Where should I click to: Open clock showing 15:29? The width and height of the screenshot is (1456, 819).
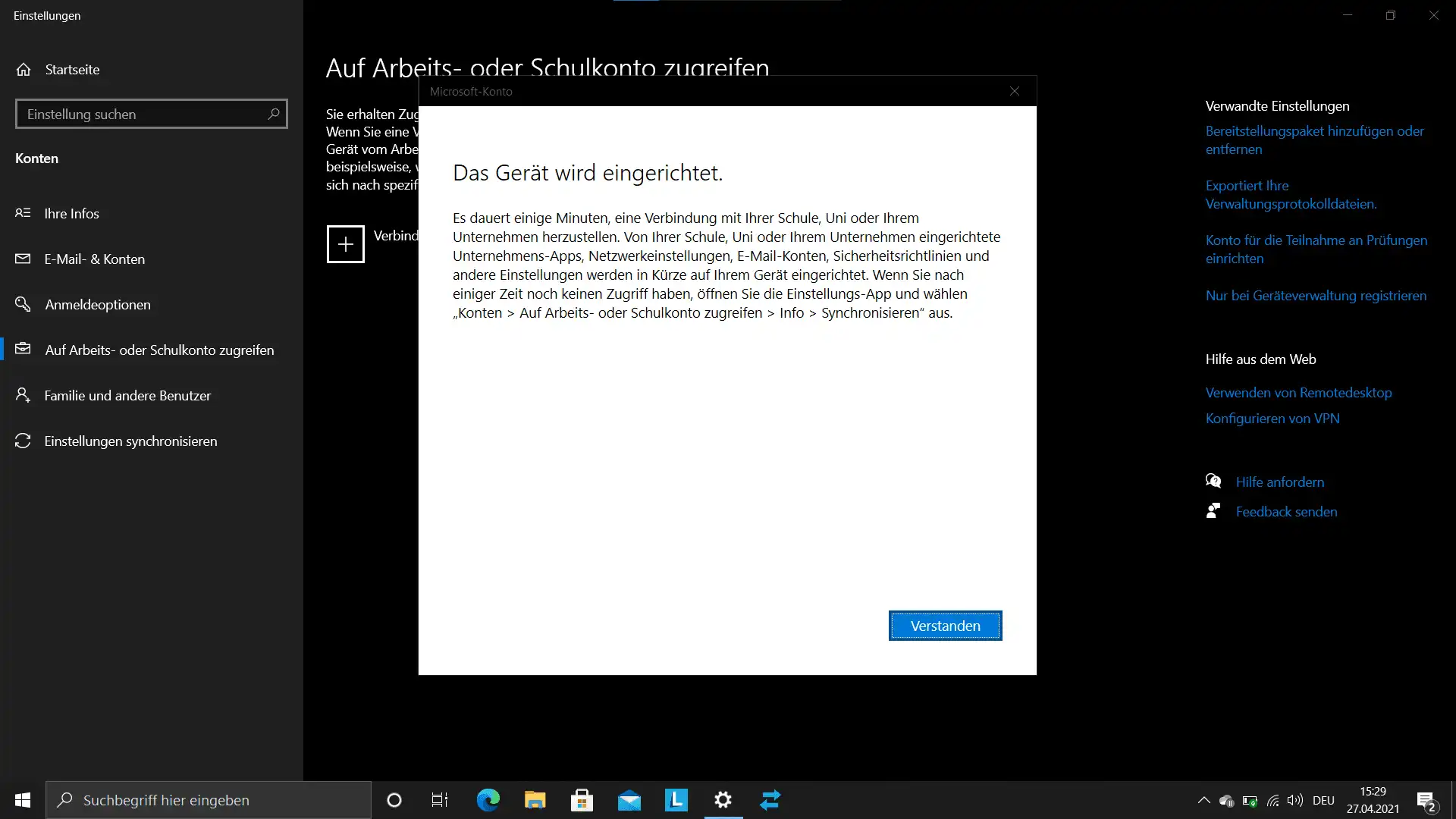click(1373, 800)
